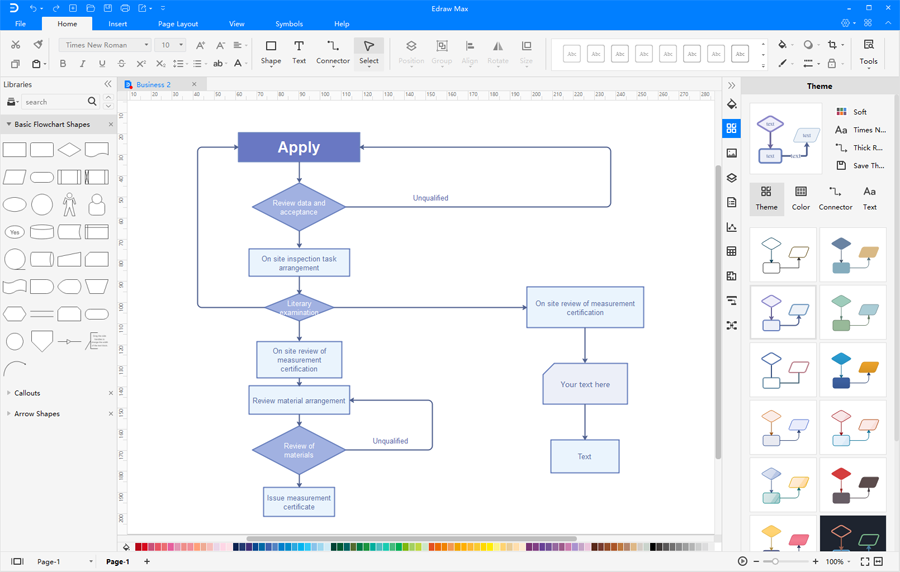The image size is (900, 572).
Task: Click the Color button in Theme panel
Action: click(801, 197)
